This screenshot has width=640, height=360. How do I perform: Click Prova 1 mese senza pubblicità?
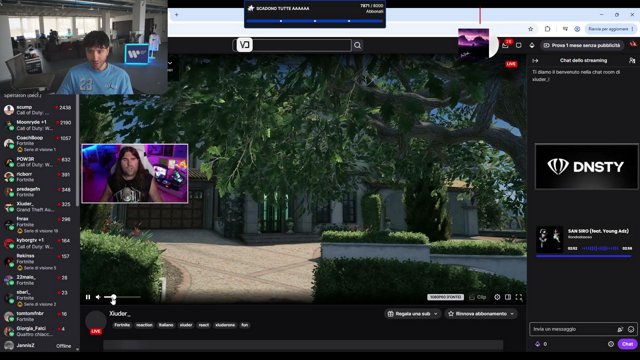(582, 45)
